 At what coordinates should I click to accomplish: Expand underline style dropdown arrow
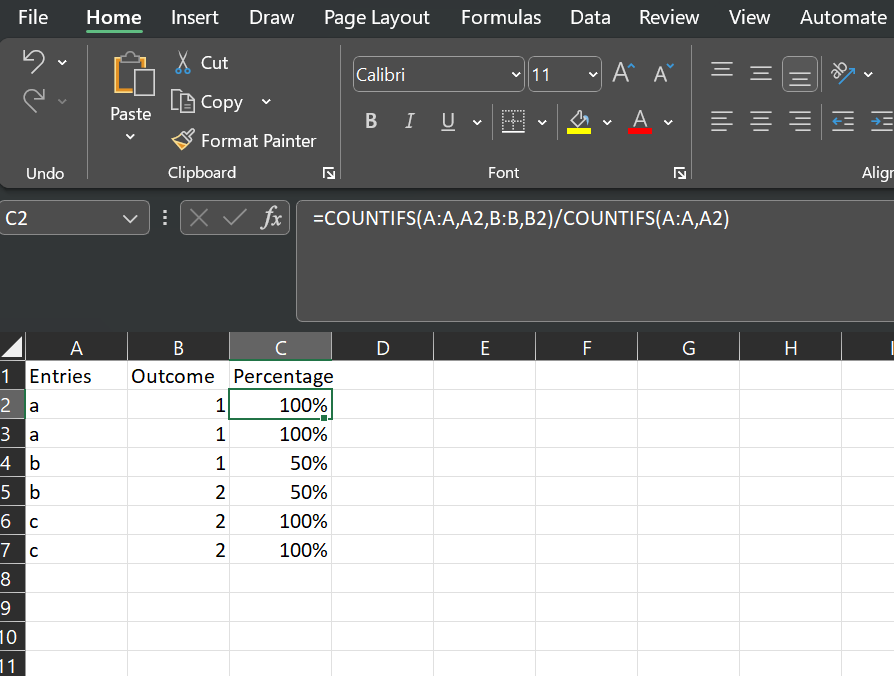click(x=477, y=122)
